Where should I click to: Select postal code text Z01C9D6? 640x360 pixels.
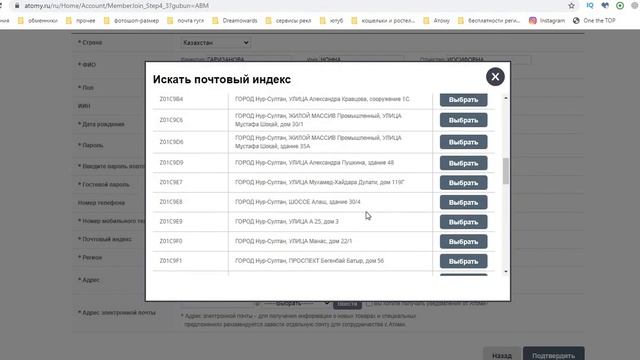tap(171, 142)
